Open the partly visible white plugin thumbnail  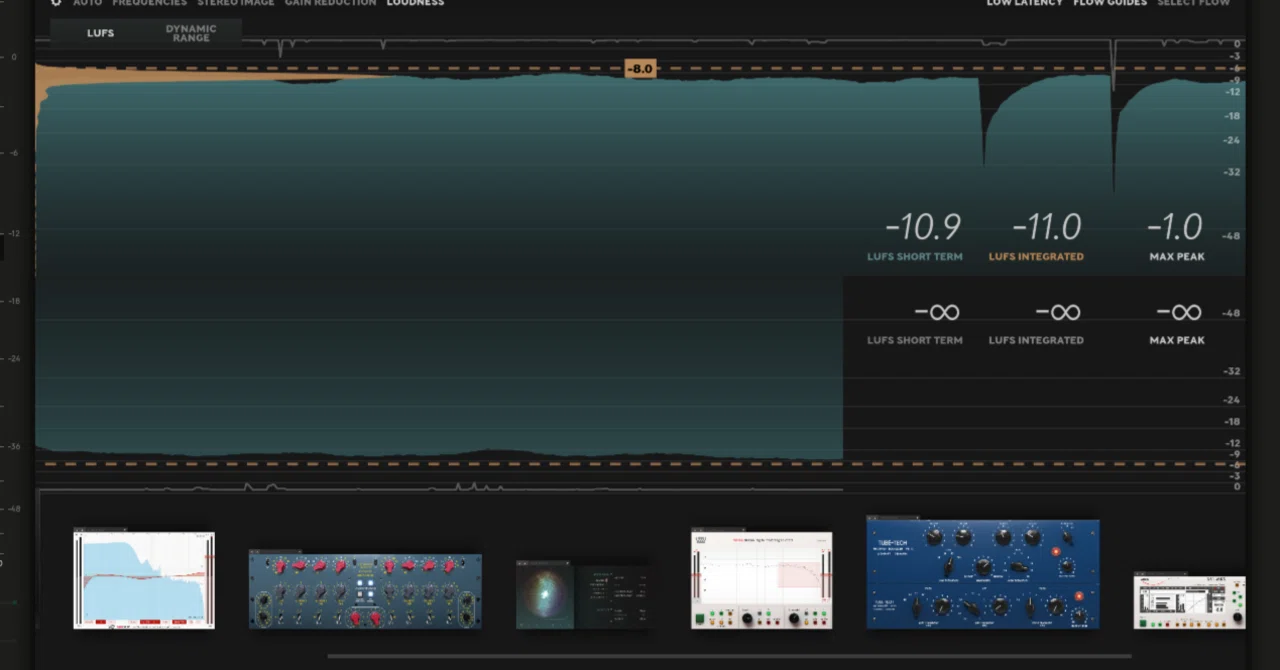point(1189,601)
